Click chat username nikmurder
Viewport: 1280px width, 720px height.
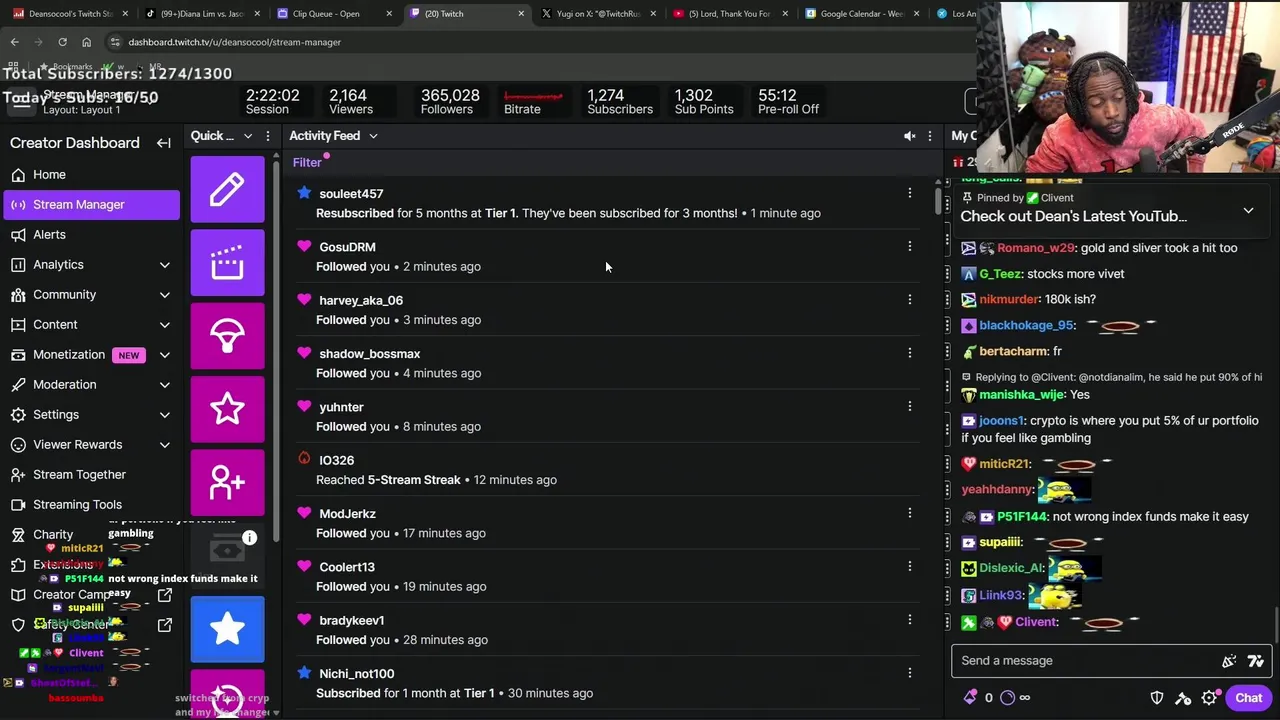[1009, 299]
